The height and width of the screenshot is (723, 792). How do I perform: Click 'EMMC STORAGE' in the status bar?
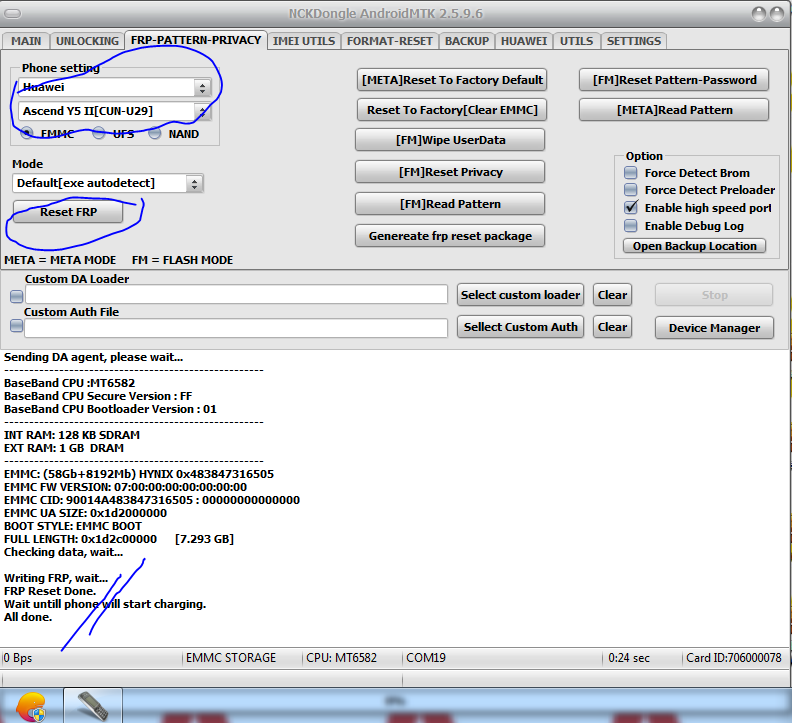pos(231,658)
